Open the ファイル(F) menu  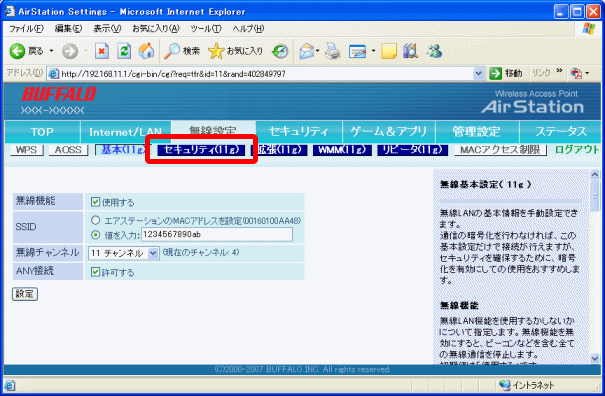(26, 29)
